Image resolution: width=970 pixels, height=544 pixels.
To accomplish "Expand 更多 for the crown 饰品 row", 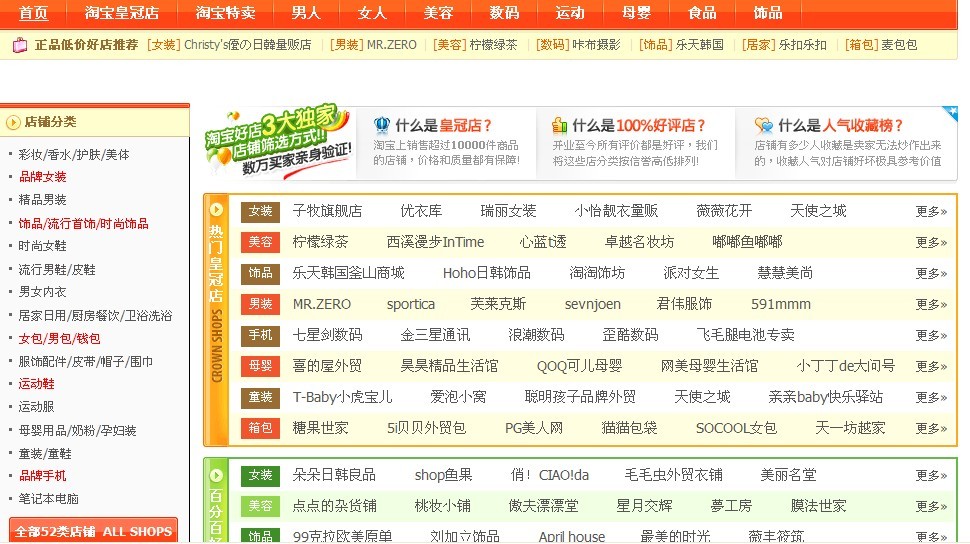I will click(931, 273).
